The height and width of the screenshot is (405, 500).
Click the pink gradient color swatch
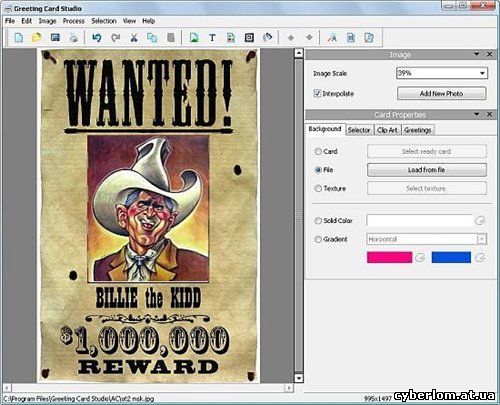pos(389,257)
